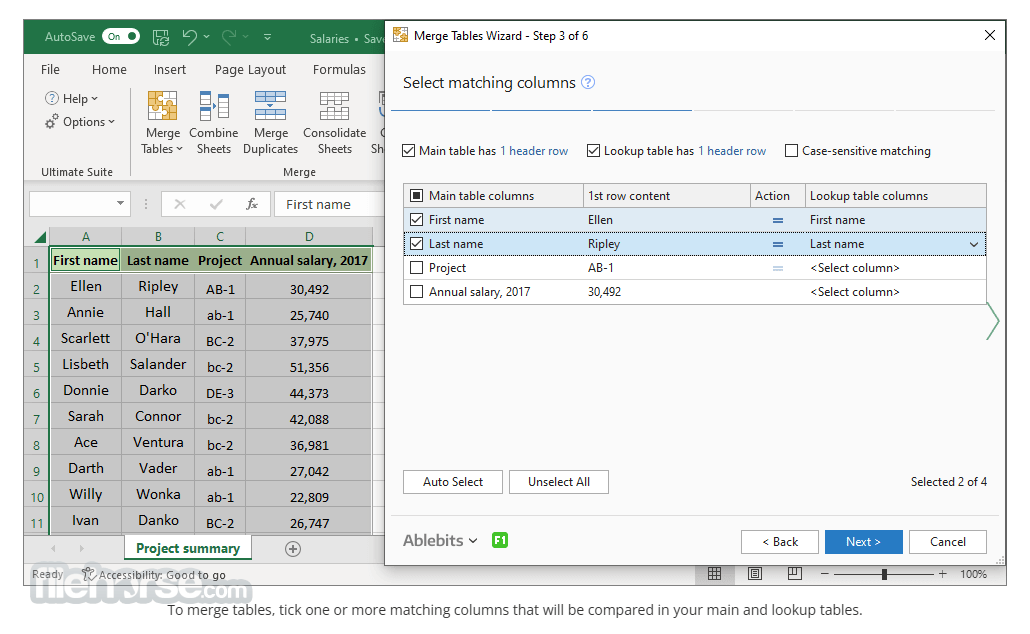1030x634 pixels.
Task: Toggle the AutoSave switch
Action: coord(122,37)
